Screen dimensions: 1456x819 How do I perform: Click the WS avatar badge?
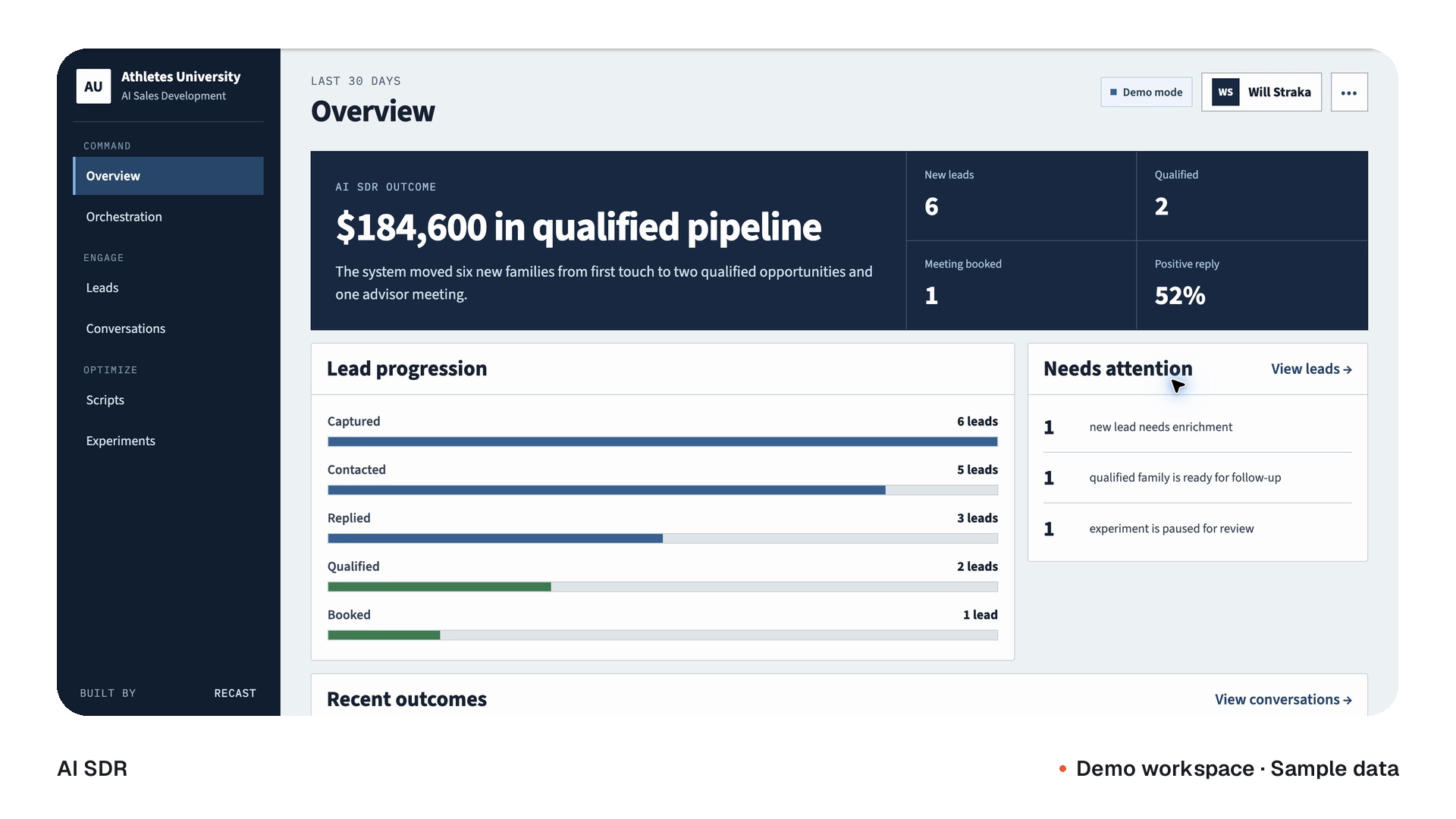tap(1225, 93)
